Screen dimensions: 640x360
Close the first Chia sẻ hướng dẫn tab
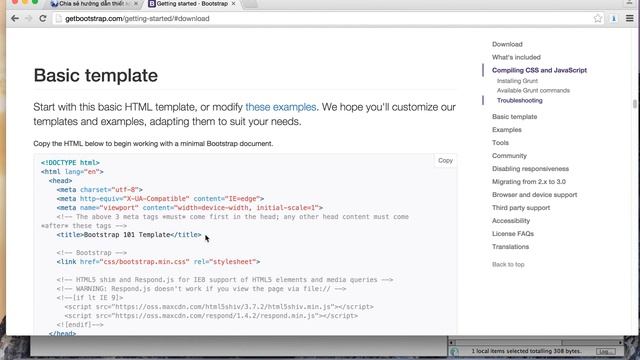click(136, 3)
